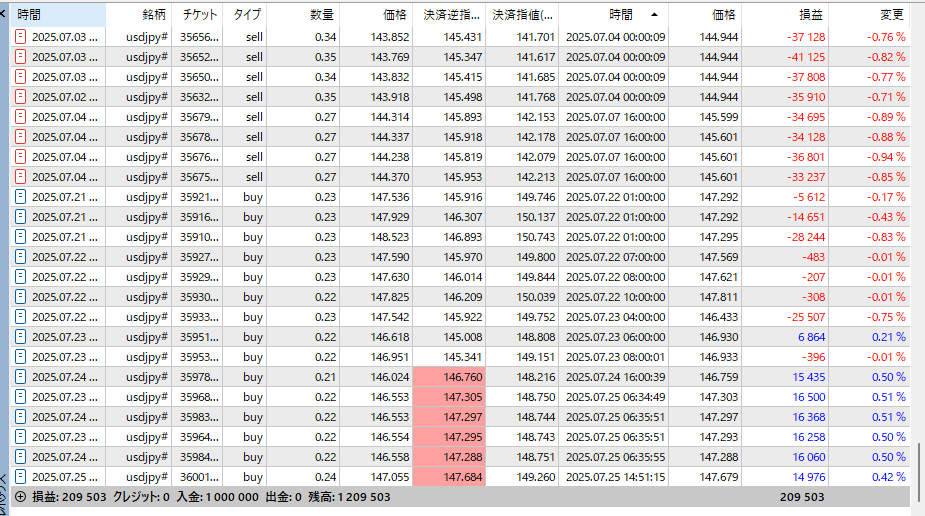Screen dimensions: 925x516
Task: Click buy deal icon for ticket 35953
Action: coord(20,357)
